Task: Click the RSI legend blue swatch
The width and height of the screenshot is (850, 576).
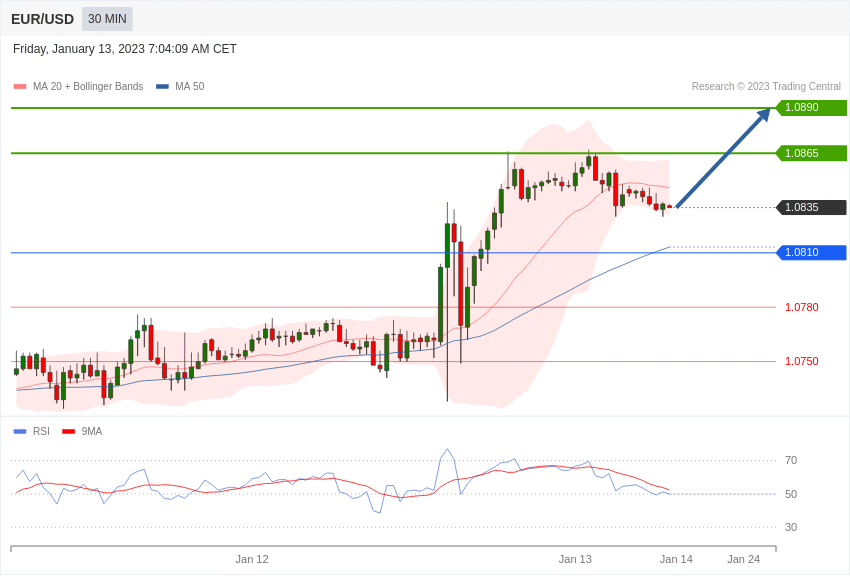Action: pyautogui.click(x=20, y=431)
